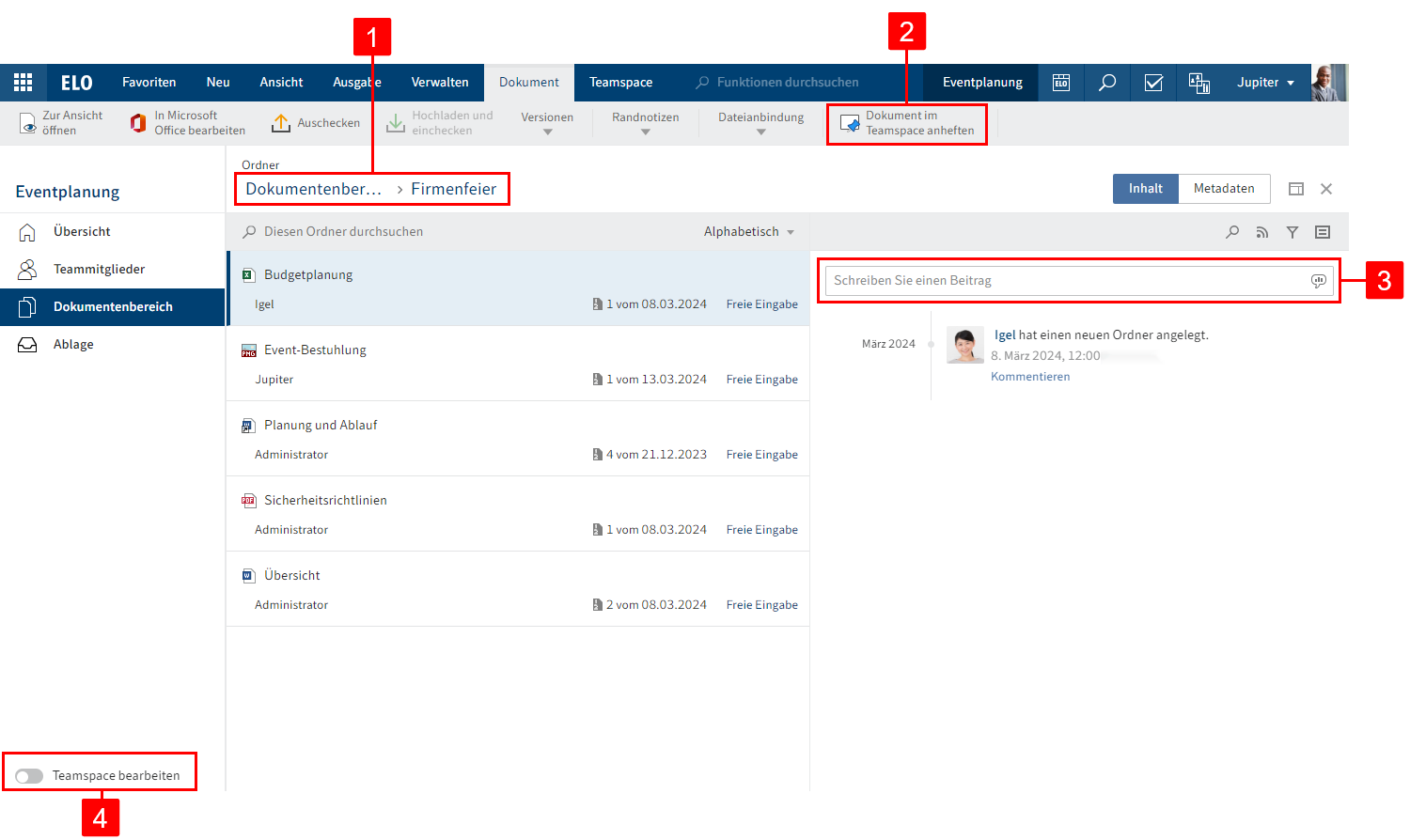Expand the Versionen dropdown
This screenshot has height=840, width=1410.
click(547, 123)
